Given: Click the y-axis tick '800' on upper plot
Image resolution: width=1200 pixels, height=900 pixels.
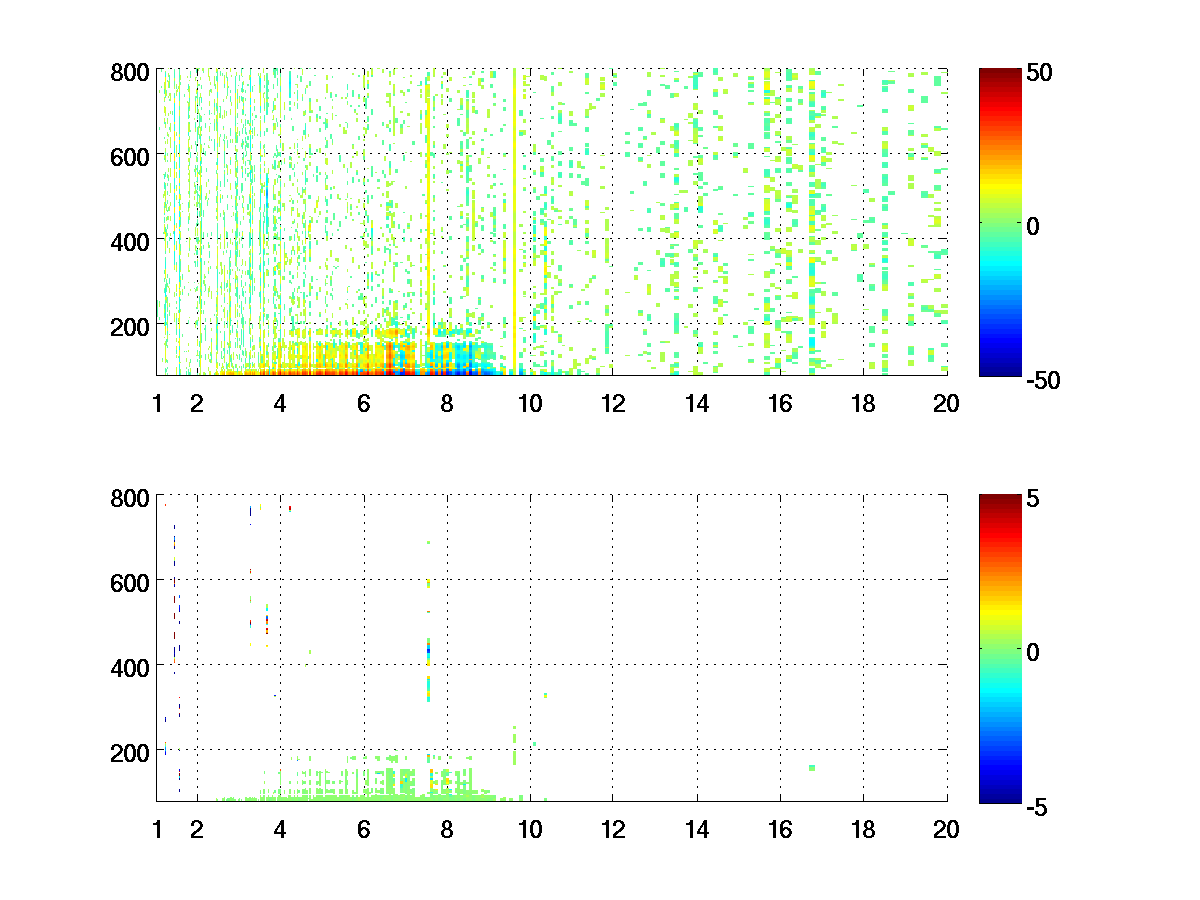Looking at the screenshot, I should (x=130, y=72).
